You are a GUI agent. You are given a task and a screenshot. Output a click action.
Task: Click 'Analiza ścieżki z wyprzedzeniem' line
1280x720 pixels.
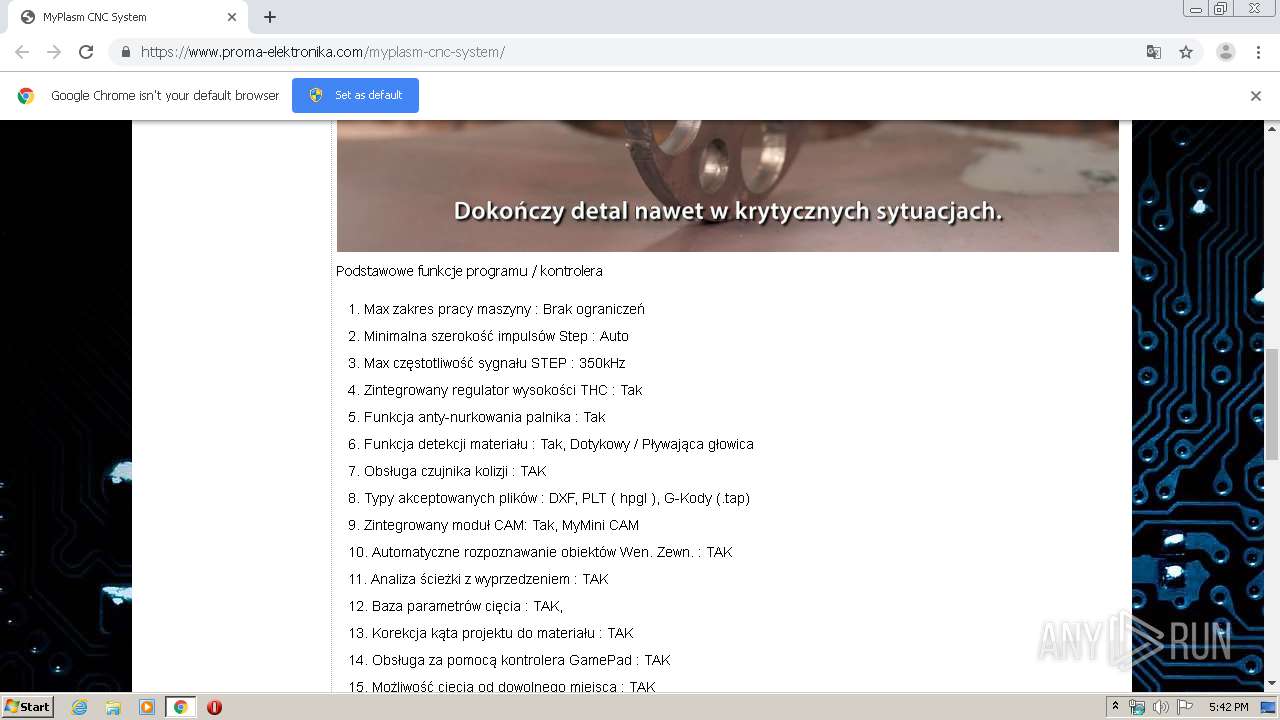coord(490,579)
